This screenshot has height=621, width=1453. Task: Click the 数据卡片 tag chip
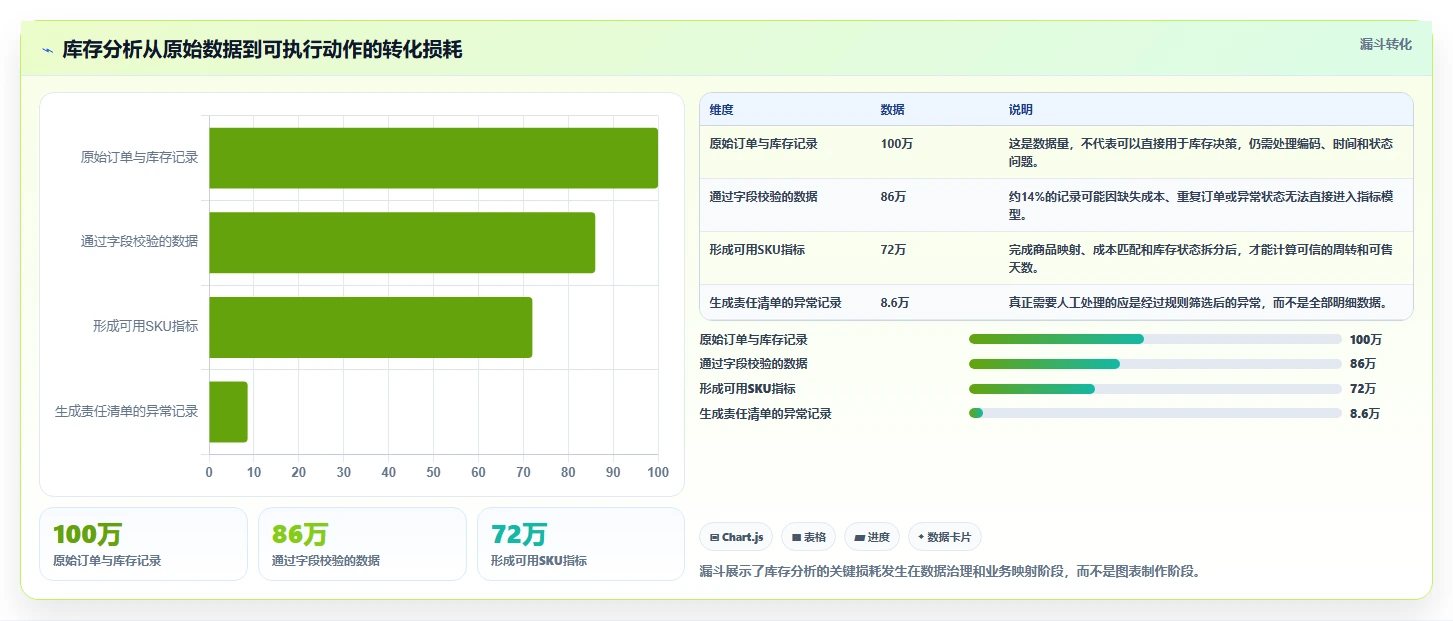click(945, 537)
